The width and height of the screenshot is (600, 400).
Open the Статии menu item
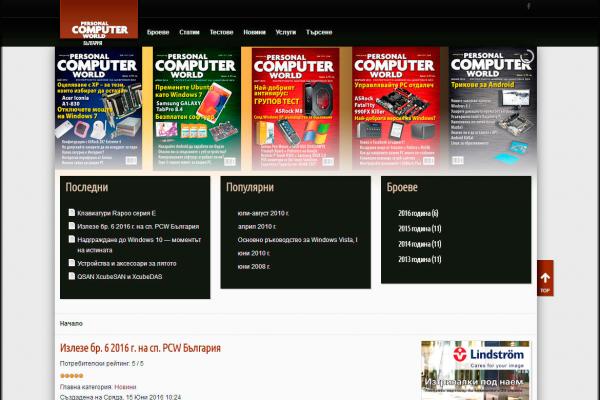coord(189,32)
